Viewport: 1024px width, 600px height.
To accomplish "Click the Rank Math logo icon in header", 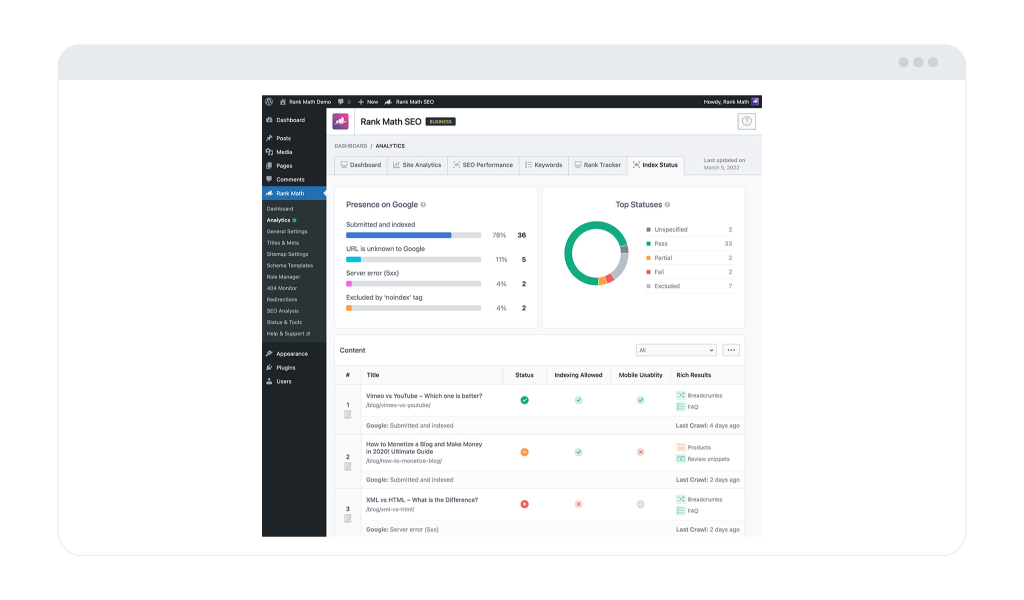I will point(340,121).
